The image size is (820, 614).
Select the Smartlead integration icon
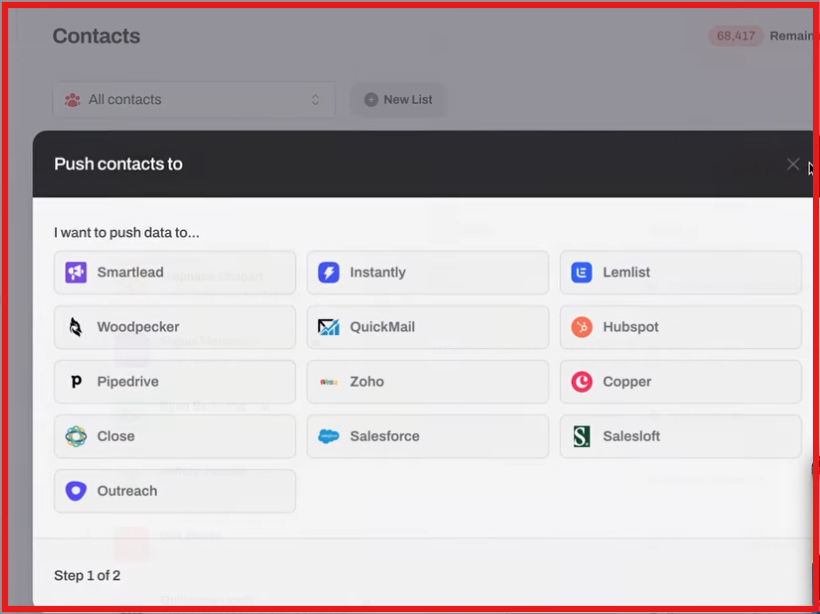tap(77, 272)
